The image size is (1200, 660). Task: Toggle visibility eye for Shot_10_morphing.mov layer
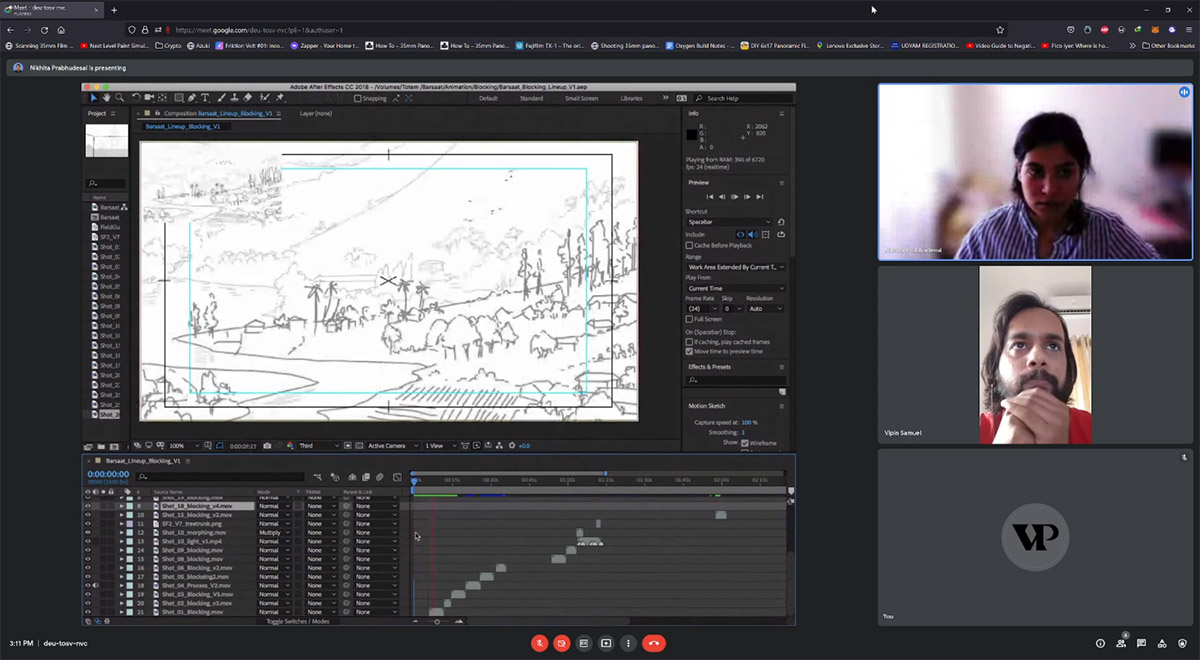point(87,533)
